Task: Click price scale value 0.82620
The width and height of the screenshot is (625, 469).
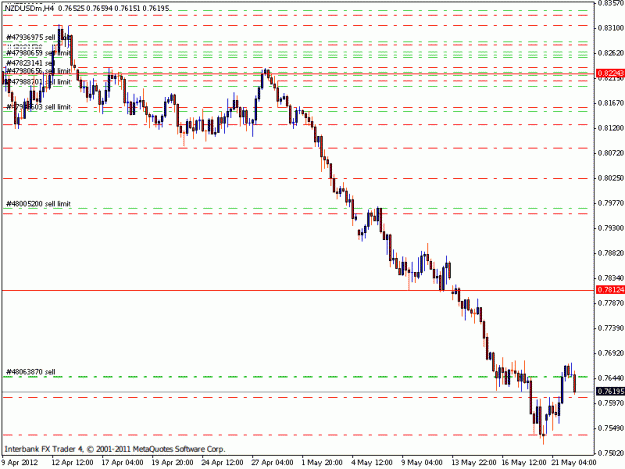Action: [611, 53]
